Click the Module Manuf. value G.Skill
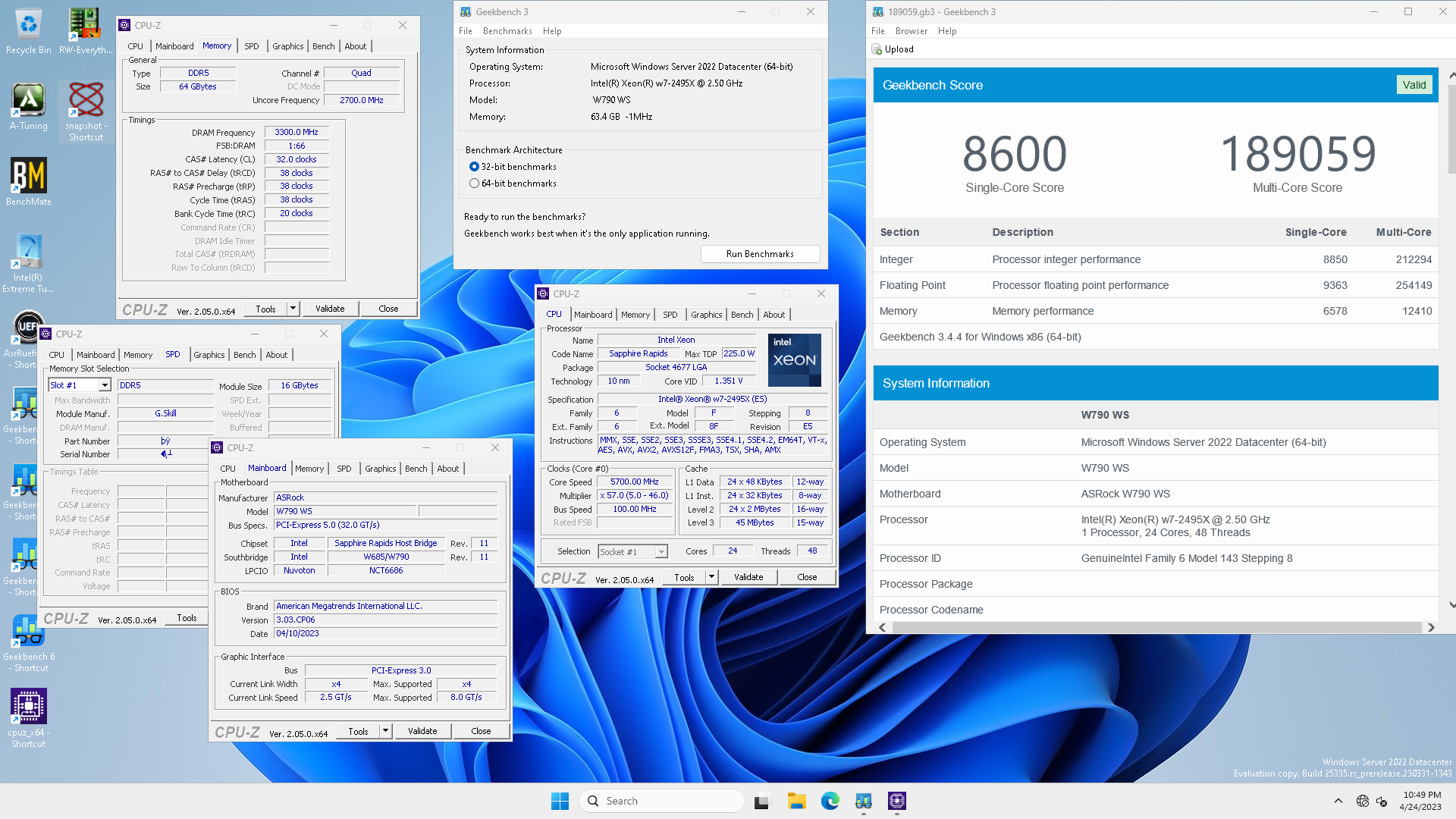 165,414
